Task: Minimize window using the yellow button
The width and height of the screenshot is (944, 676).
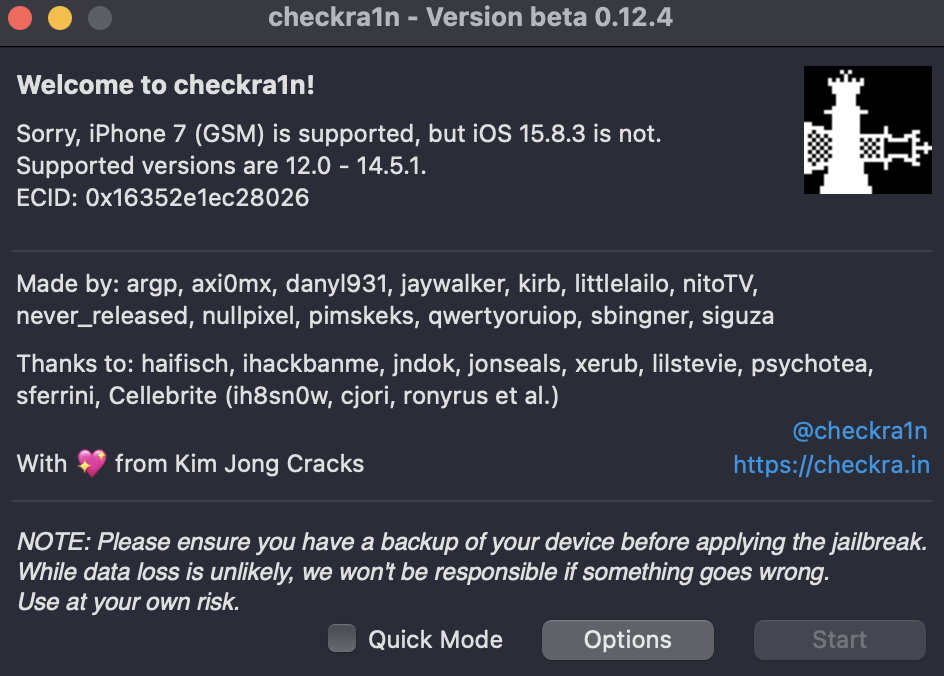Action: (x=60, y=18)
